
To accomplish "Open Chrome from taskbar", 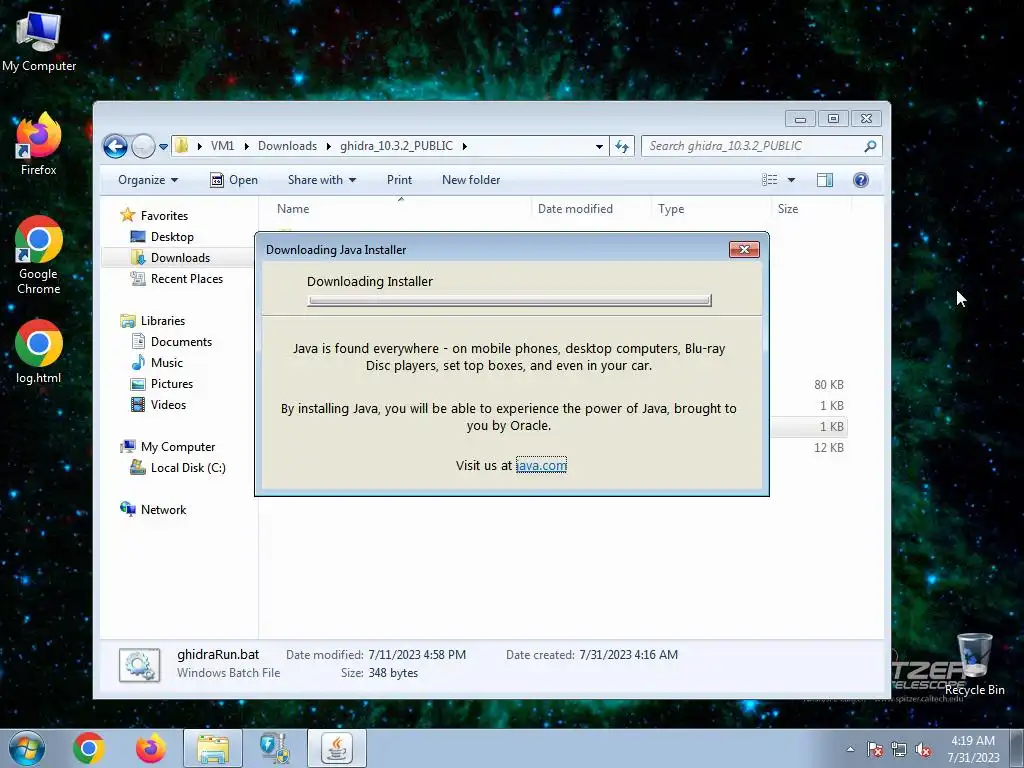I will pyautogui.click(x=89, y=748).
